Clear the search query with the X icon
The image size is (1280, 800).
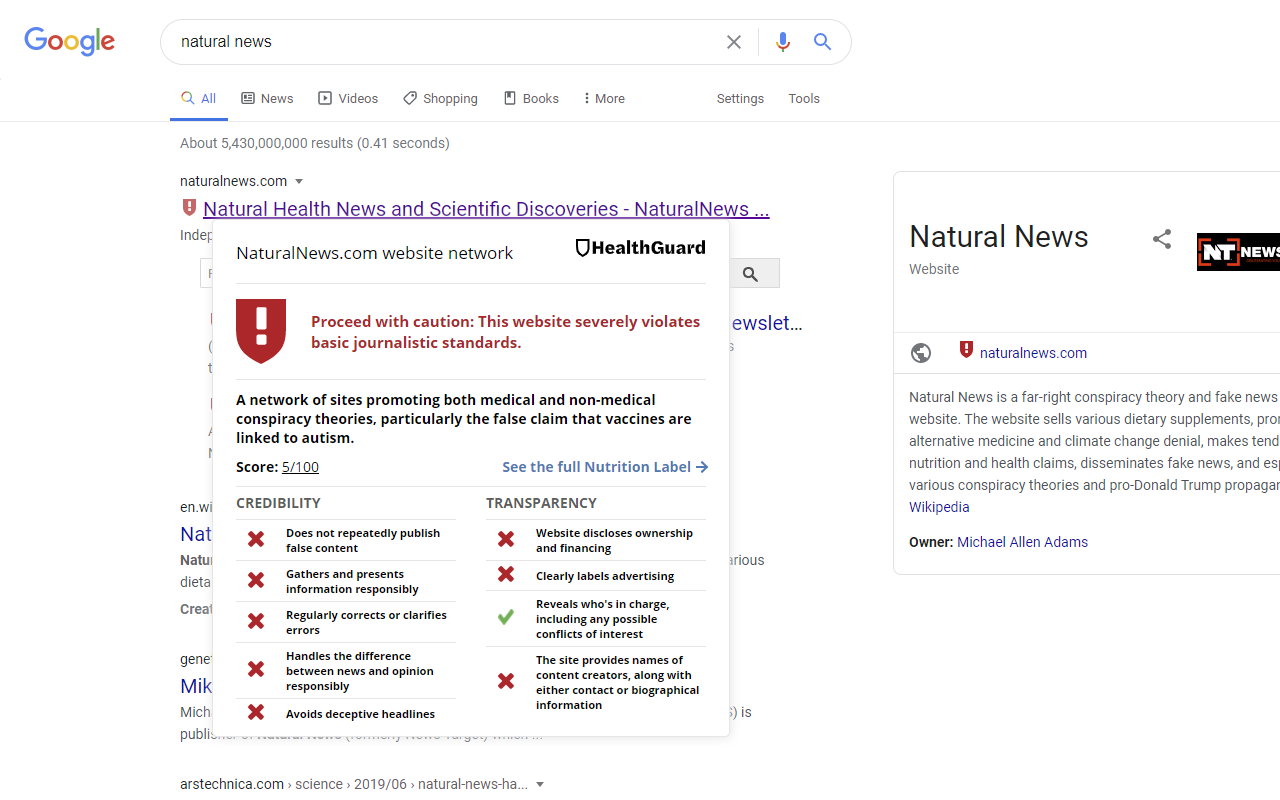click(x=733, y=42)
